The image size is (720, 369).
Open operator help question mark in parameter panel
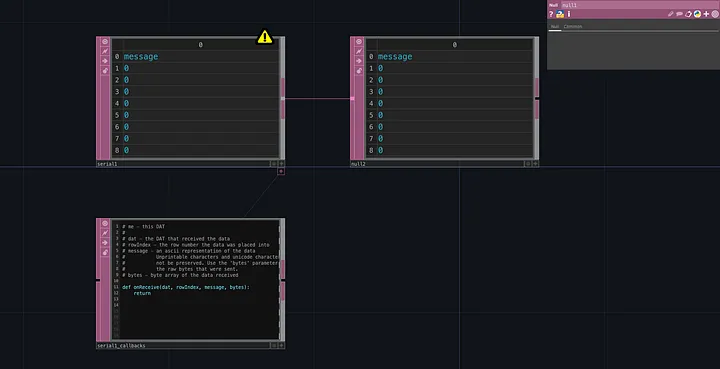pos(551,14)
